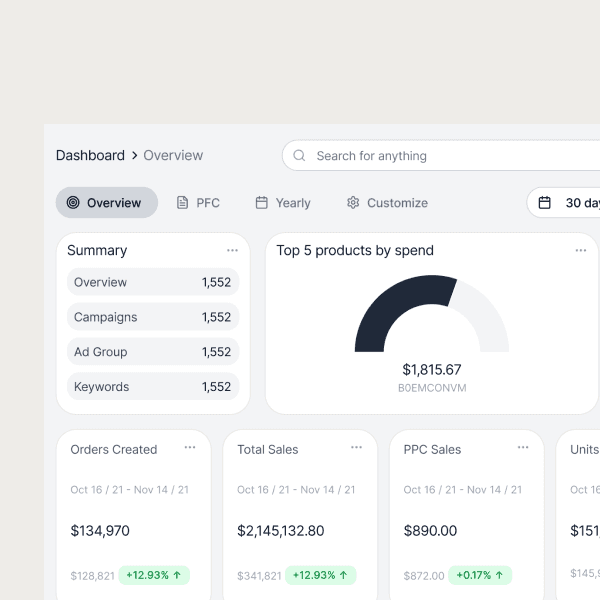Click the calendar icon beside Yearly
600x600 pixels.
coord(262,202)
